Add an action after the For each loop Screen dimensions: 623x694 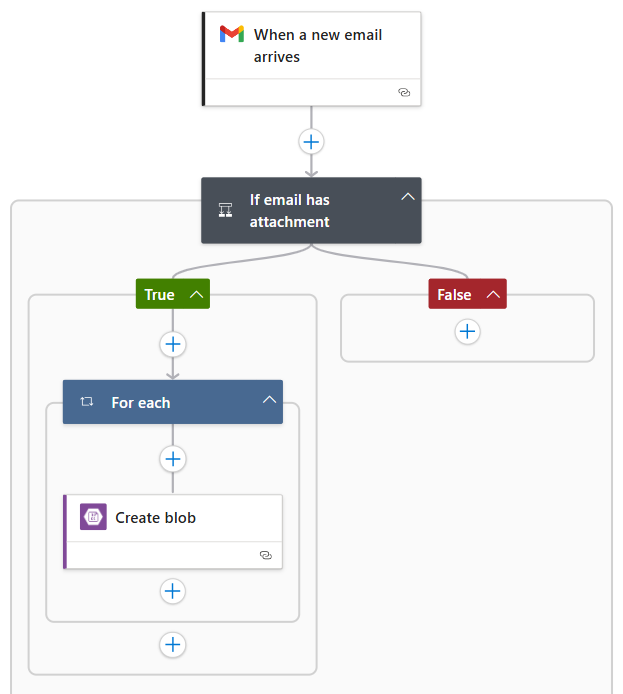coord(173,644)
